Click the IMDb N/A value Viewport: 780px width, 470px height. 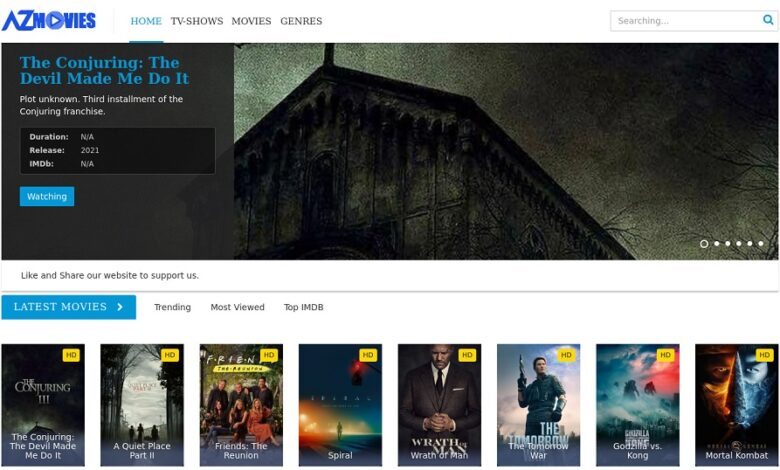[87, 164]
